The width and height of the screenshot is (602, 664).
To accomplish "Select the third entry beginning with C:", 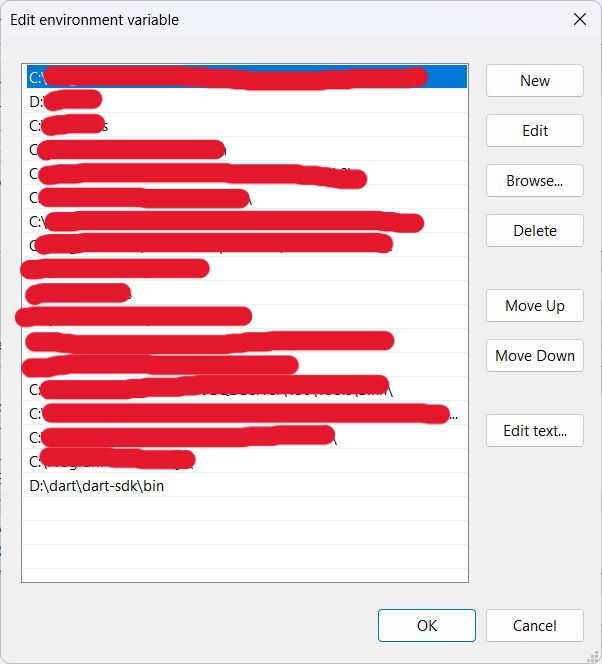I will [x=245, y=125].
